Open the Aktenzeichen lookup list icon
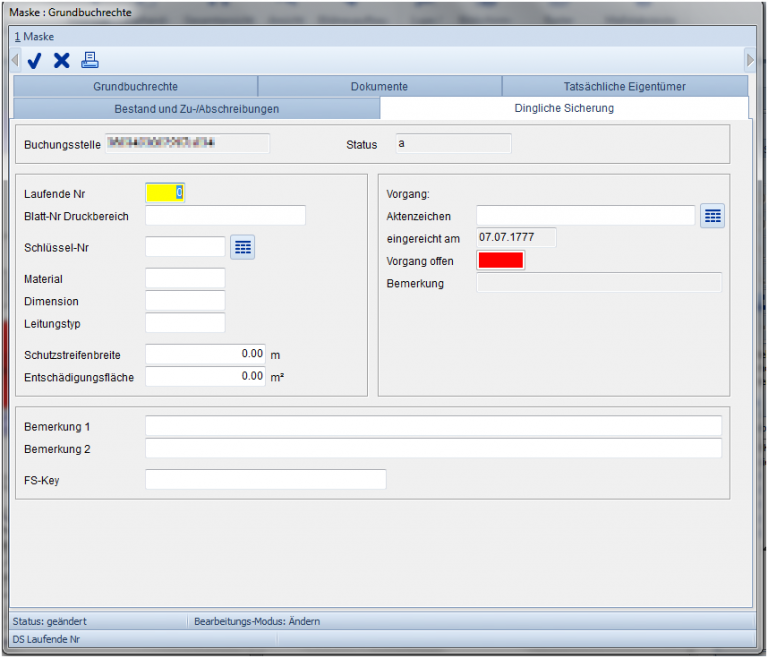The image size is (768, 658). point(712,216)
